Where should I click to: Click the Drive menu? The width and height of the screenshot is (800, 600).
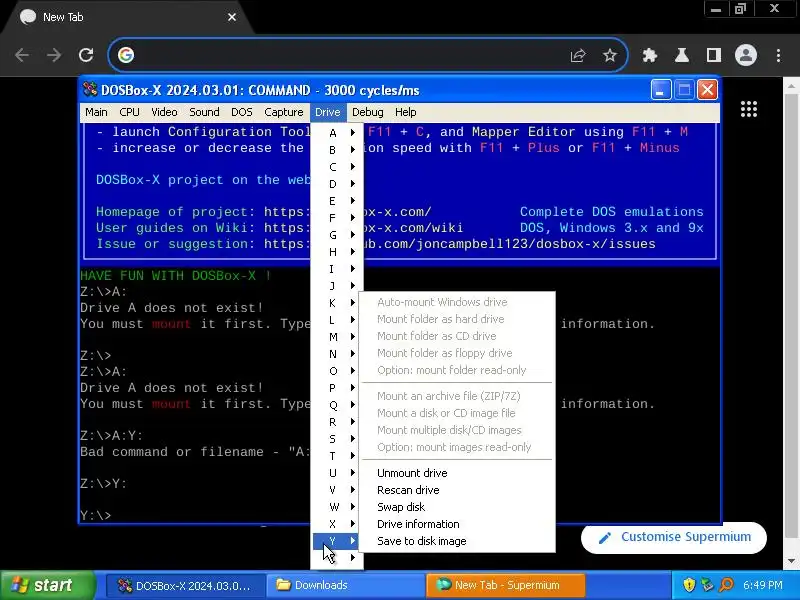coord(328,112)
